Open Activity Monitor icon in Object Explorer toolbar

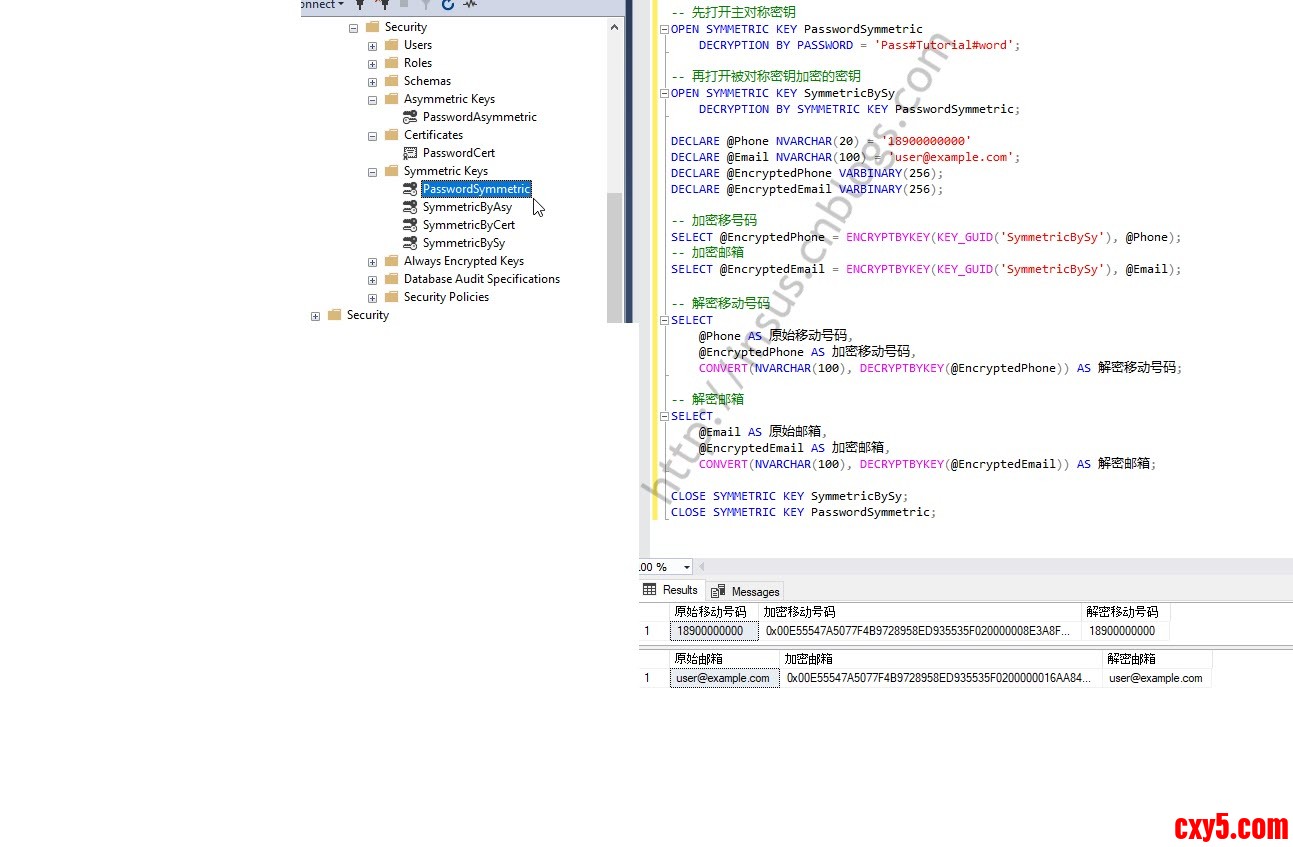(x=469, y=5)
